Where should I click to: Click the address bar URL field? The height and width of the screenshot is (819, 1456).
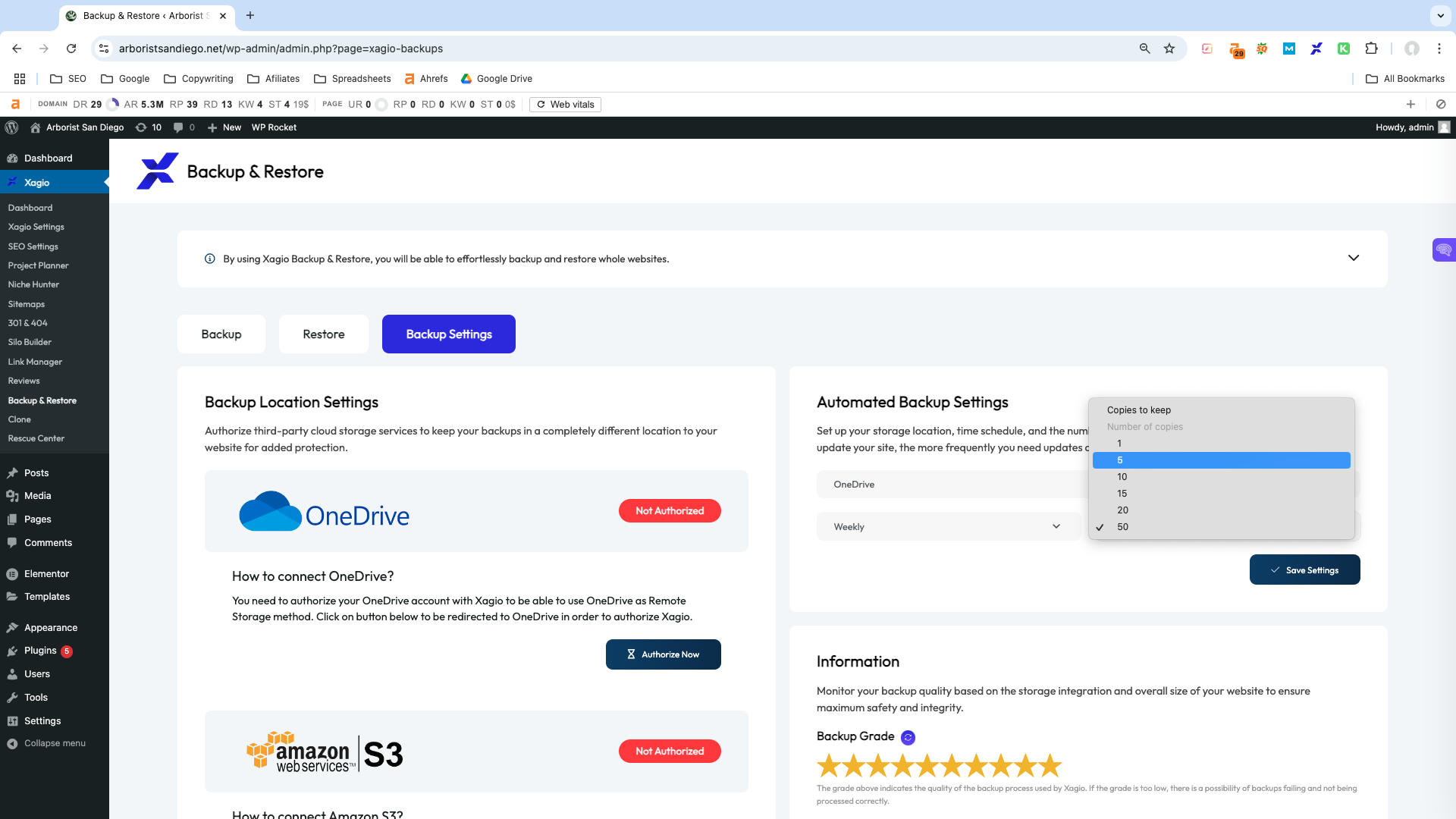coord(622,49)
